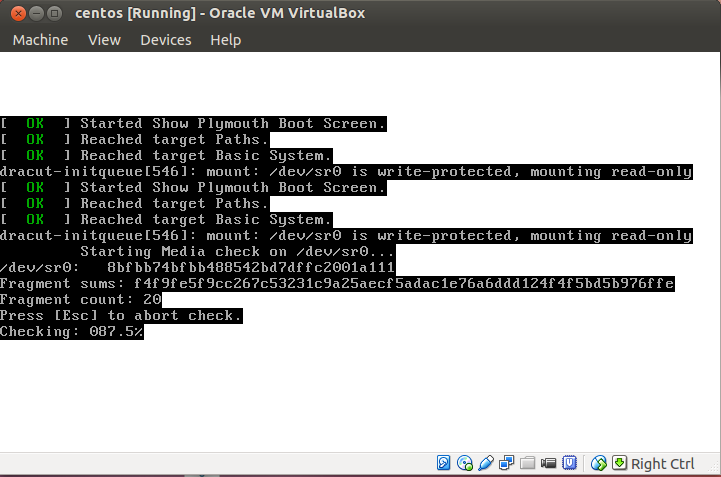Click the optical disc (CD/DVD) status icon
This screenshot has height=477, width=721.
[x=464, y=463]
